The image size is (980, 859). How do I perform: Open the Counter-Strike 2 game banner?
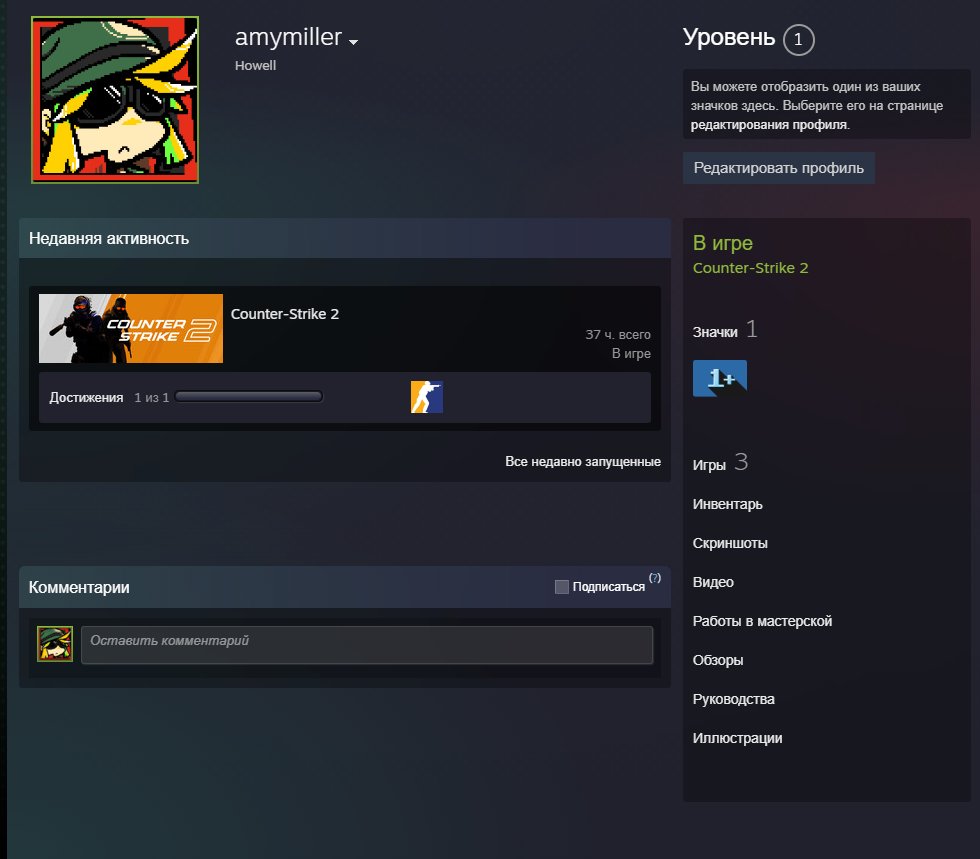(131, 328)
